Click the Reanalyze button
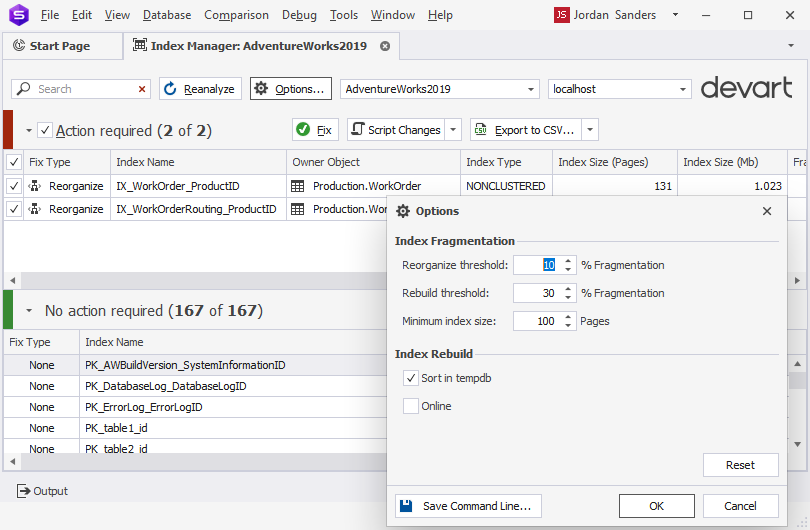Viewport: 810px width, 530px height. point(200,89)
